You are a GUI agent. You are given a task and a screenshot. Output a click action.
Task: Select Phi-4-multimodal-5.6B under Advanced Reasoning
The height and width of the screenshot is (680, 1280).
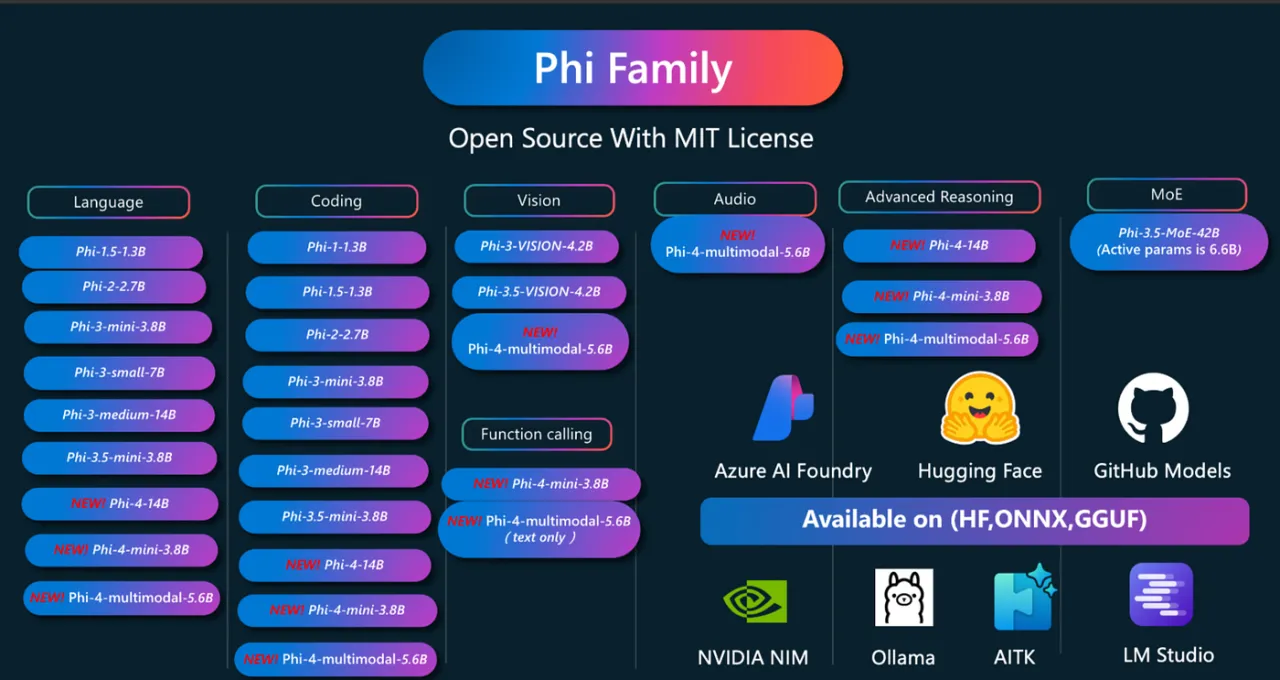[x=937, y=340]
